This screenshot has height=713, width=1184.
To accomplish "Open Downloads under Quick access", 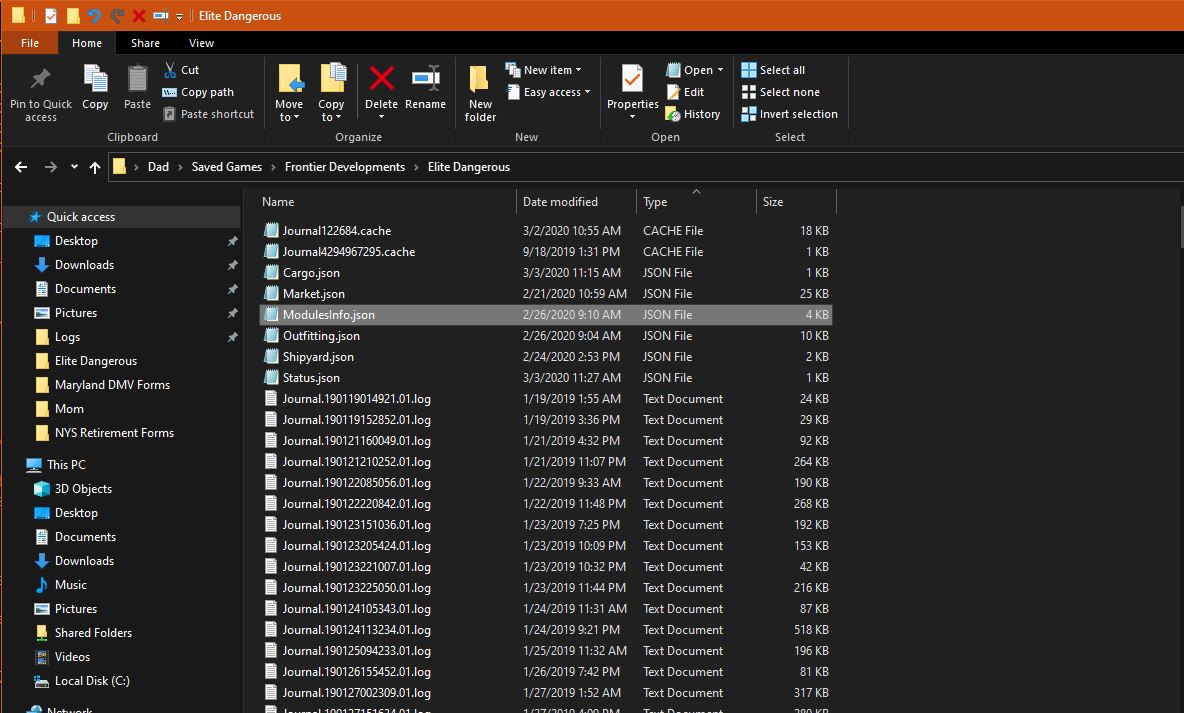I will (x=84, y=265).
